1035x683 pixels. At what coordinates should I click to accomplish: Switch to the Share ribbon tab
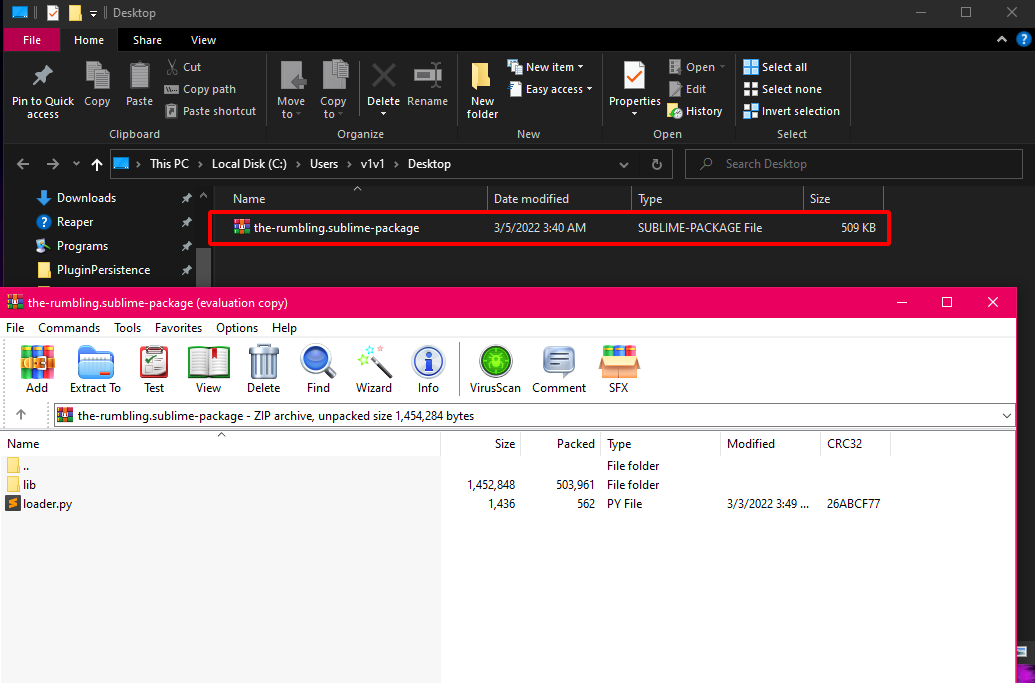(x=147, y=40)
